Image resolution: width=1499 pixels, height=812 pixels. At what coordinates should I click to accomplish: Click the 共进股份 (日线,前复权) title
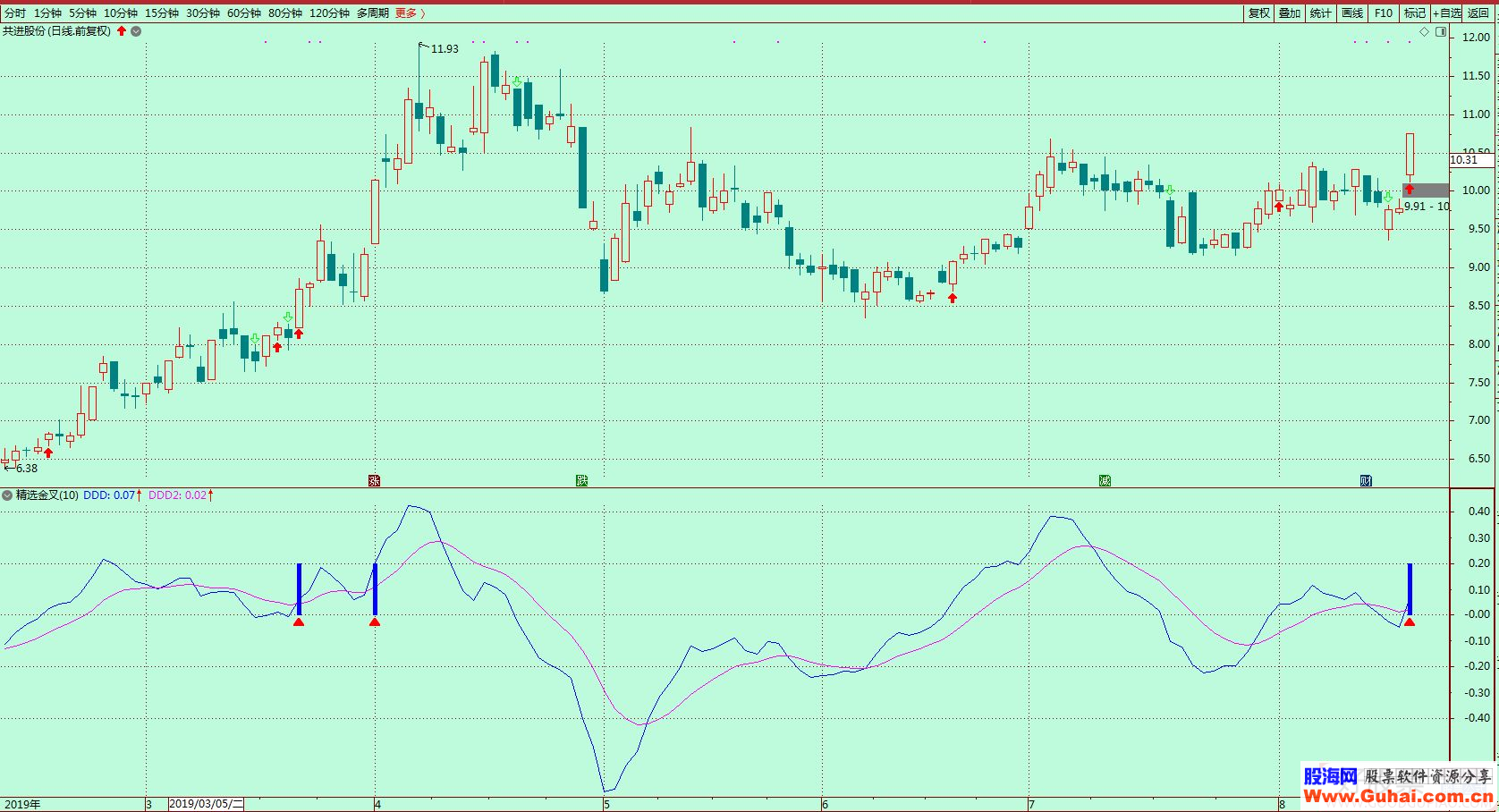[x=56, y=31]
